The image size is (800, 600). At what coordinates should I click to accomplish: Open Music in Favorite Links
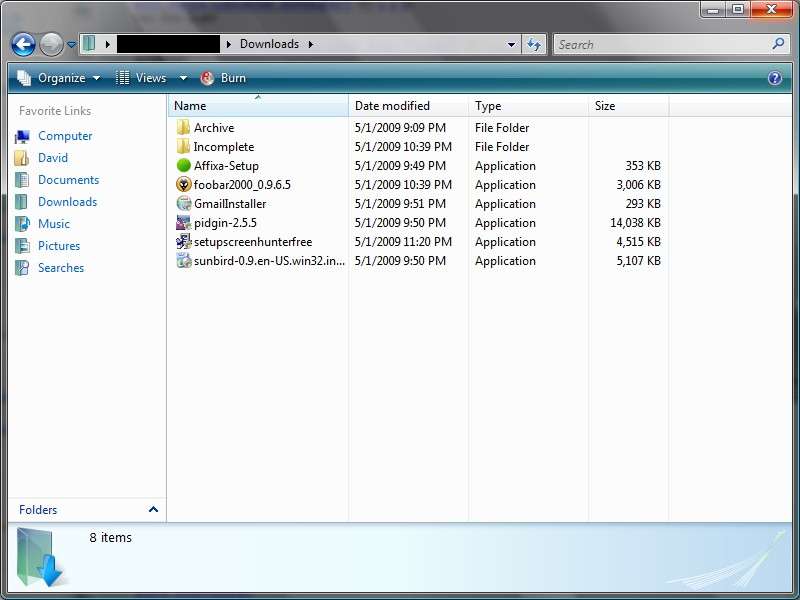click(x=54, y=224)
